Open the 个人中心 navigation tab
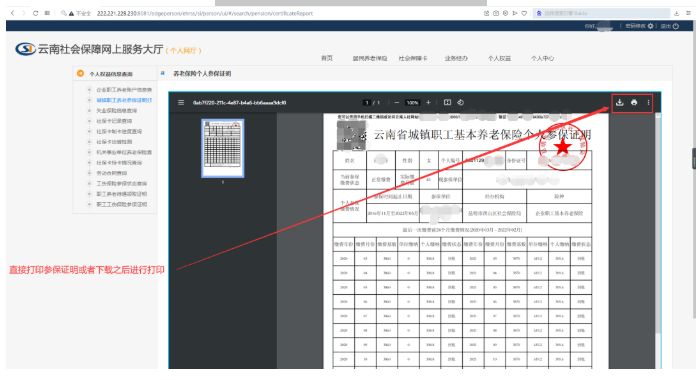The image size is (700, 380). 542,58
